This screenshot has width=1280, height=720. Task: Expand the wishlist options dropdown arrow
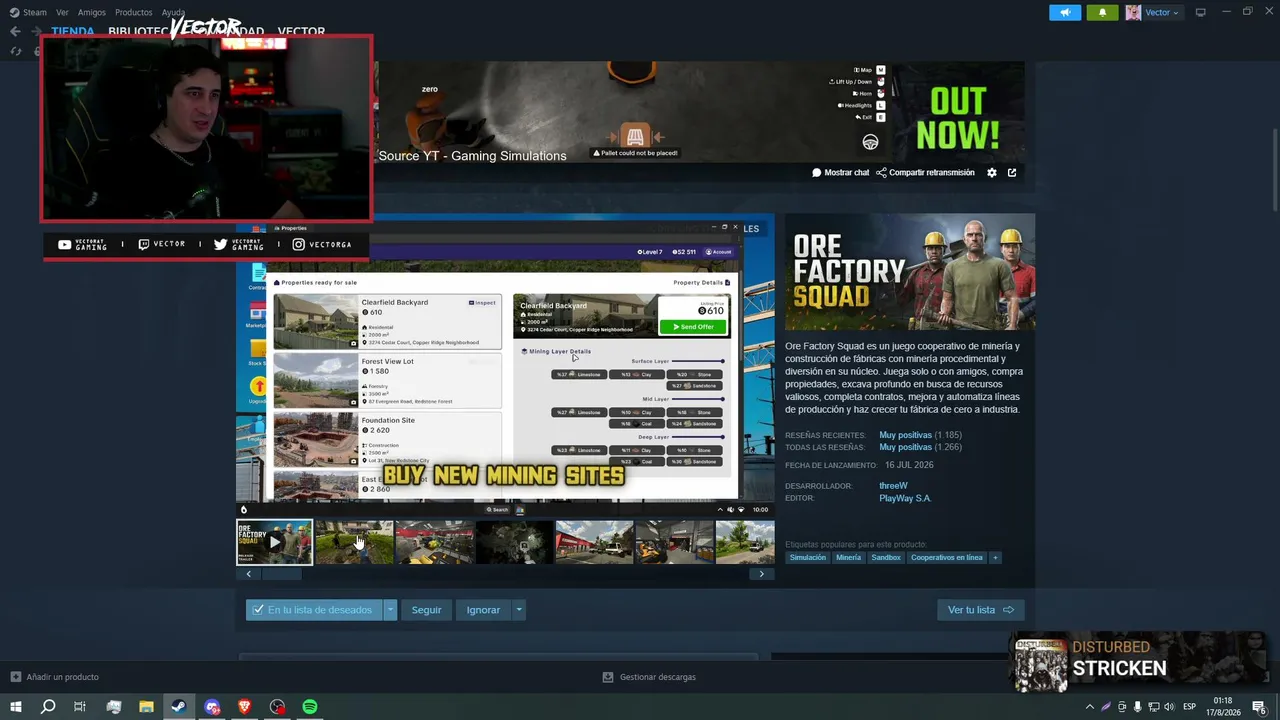[390, 610]
